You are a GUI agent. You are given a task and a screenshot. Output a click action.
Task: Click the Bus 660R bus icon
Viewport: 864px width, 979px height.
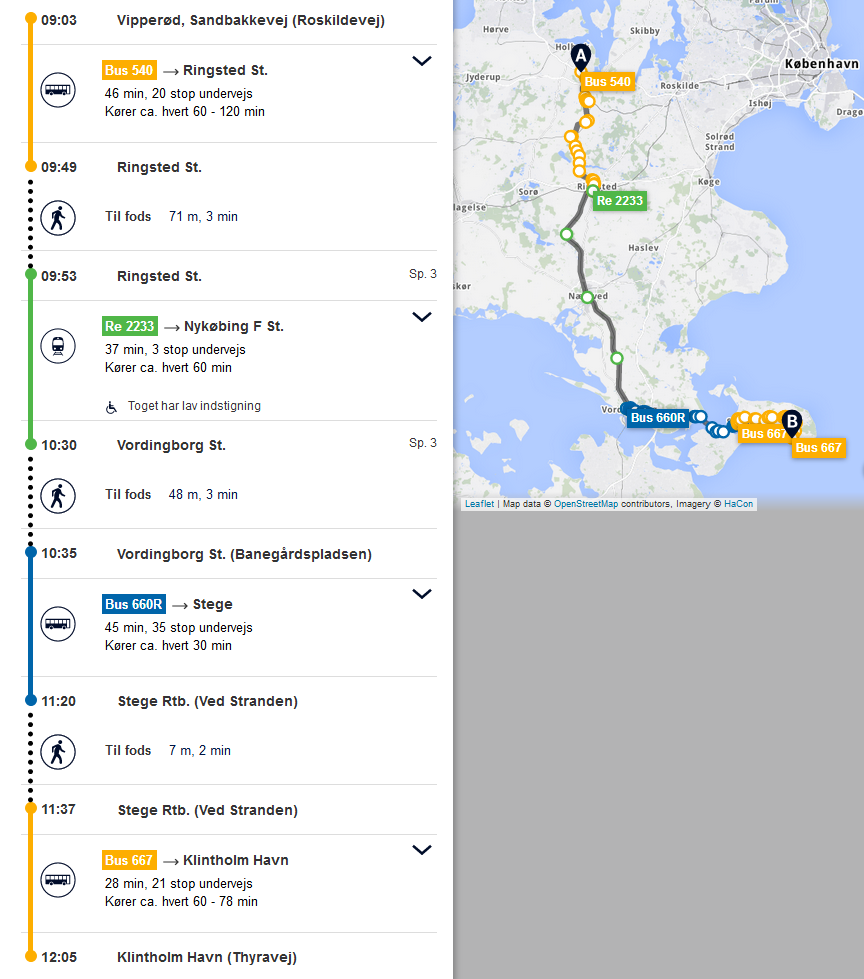tap(58, 625)
